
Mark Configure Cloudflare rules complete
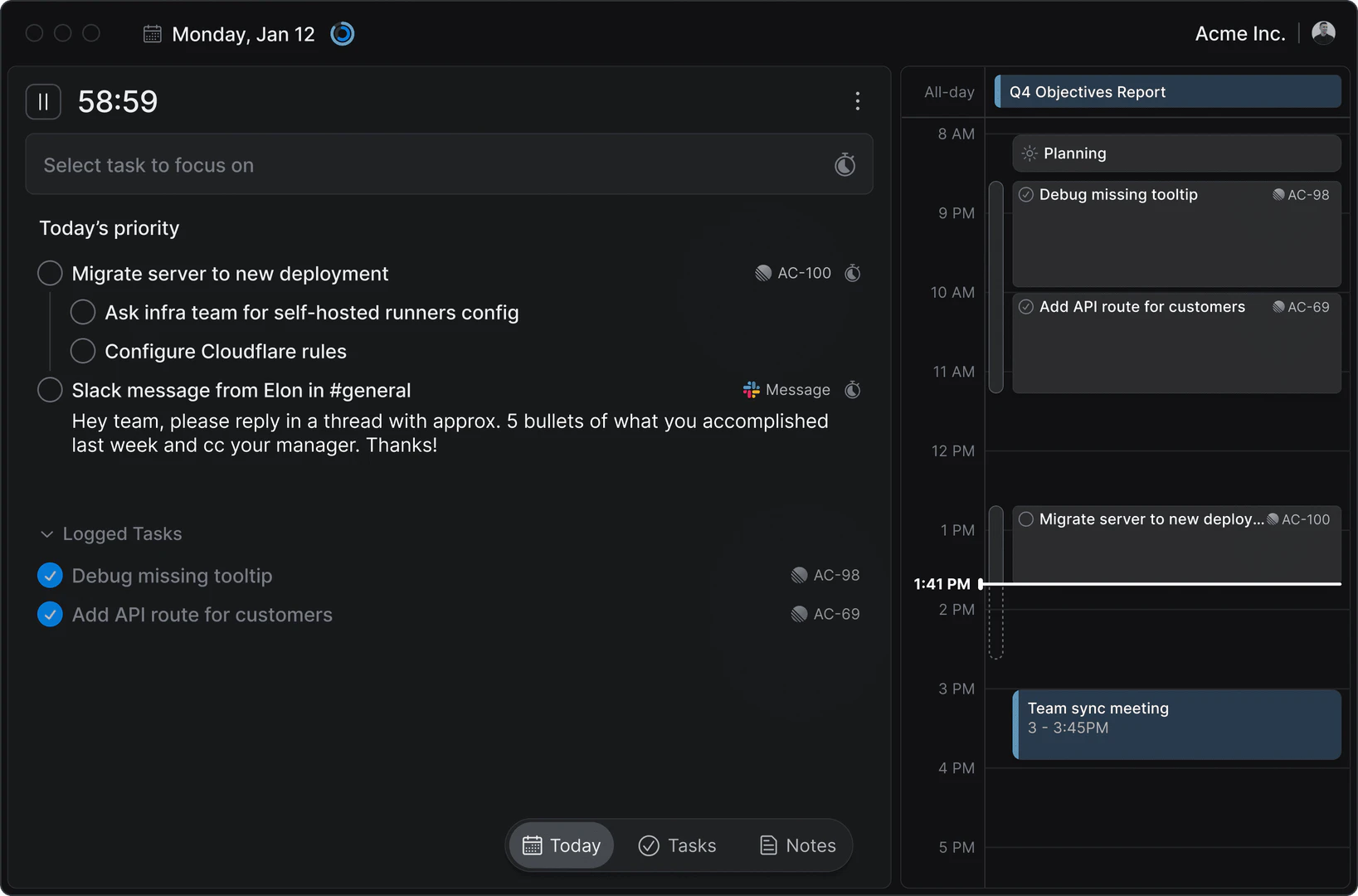coord(83,350)
